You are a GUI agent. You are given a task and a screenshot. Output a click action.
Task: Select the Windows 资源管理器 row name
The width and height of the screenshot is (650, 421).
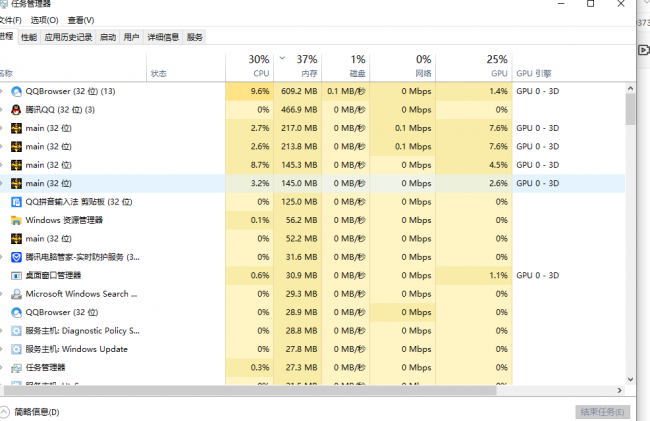64,220
